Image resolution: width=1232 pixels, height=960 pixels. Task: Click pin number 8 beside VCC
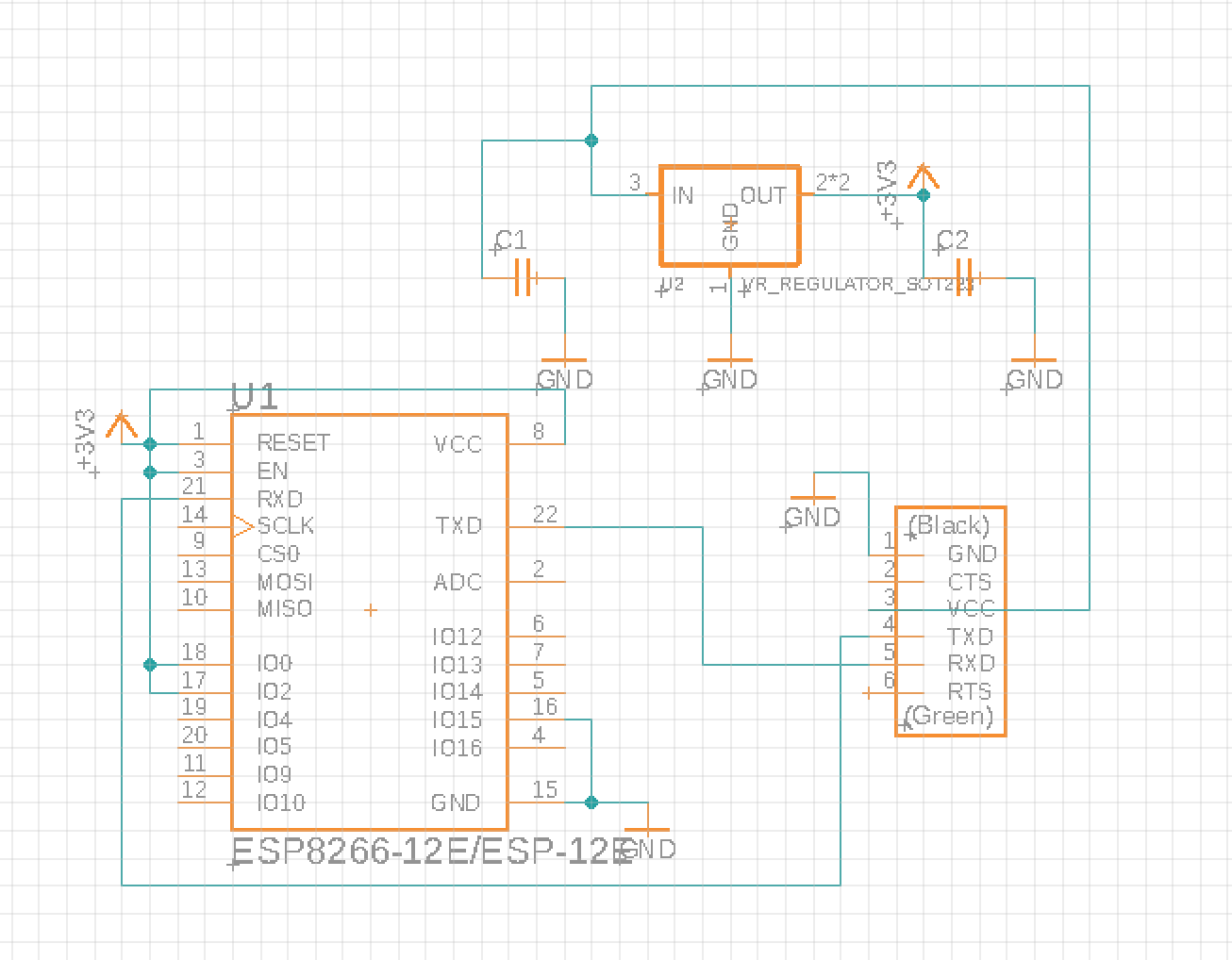pos(539,432)
